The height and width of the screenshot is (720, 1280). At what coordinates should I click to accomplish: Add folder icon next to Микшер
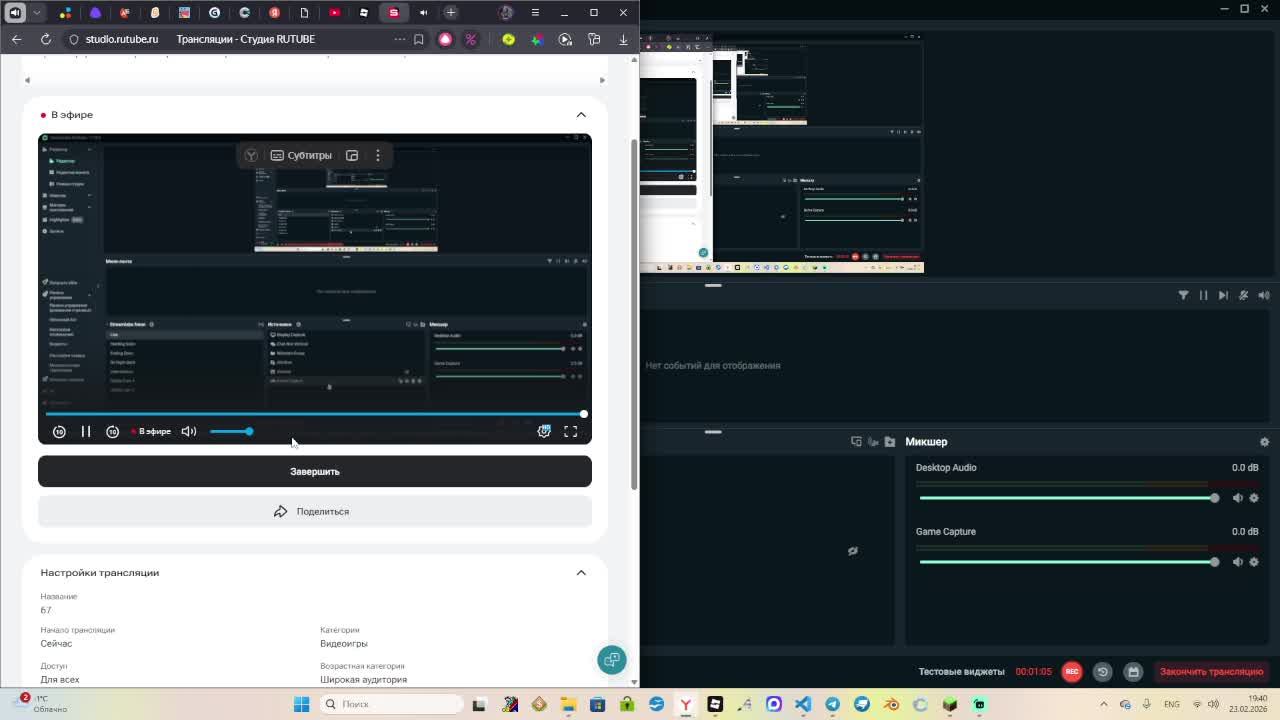[x=890, y=441]
